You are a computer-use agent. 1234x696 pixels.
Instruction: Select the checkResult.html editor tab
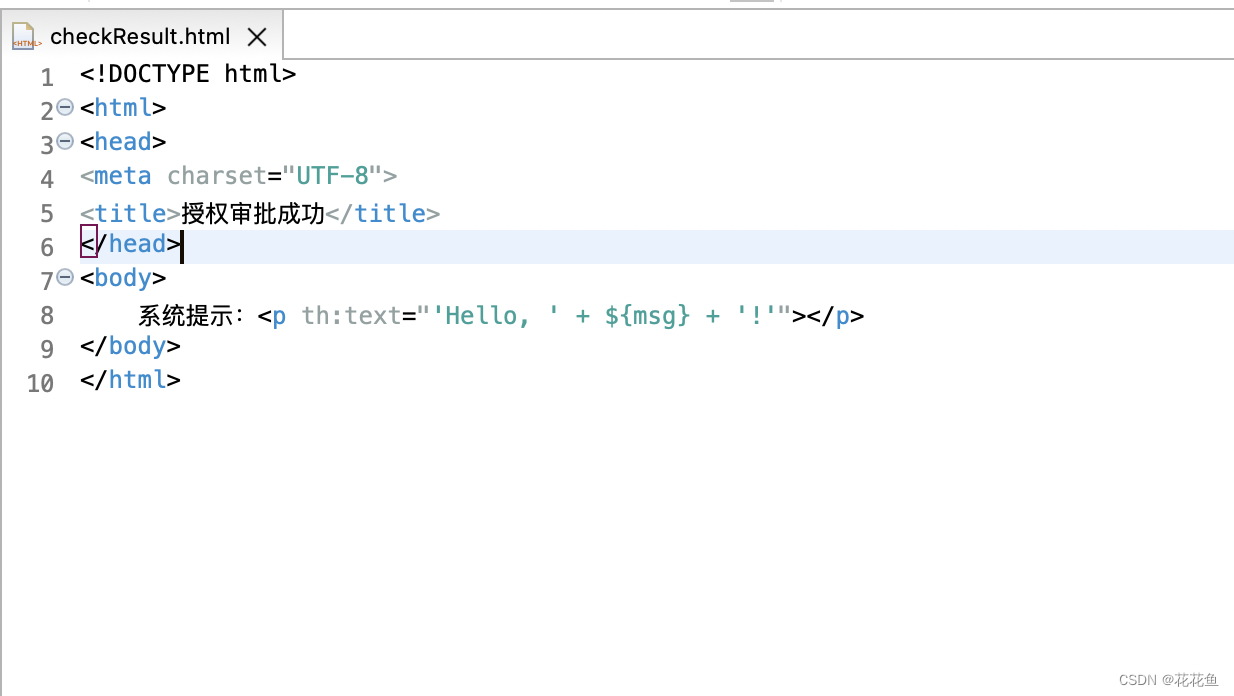coord(141,37)
